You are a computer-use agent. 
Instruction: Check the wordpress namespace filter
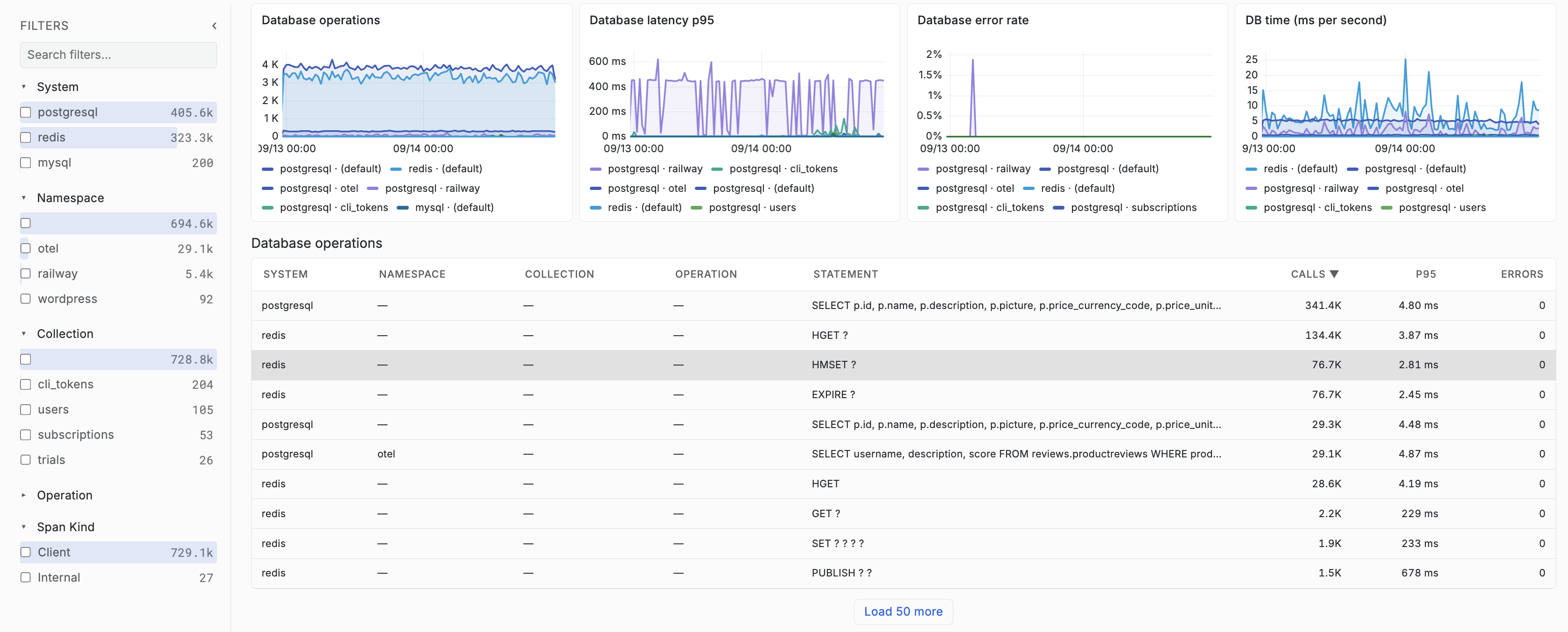26,299
